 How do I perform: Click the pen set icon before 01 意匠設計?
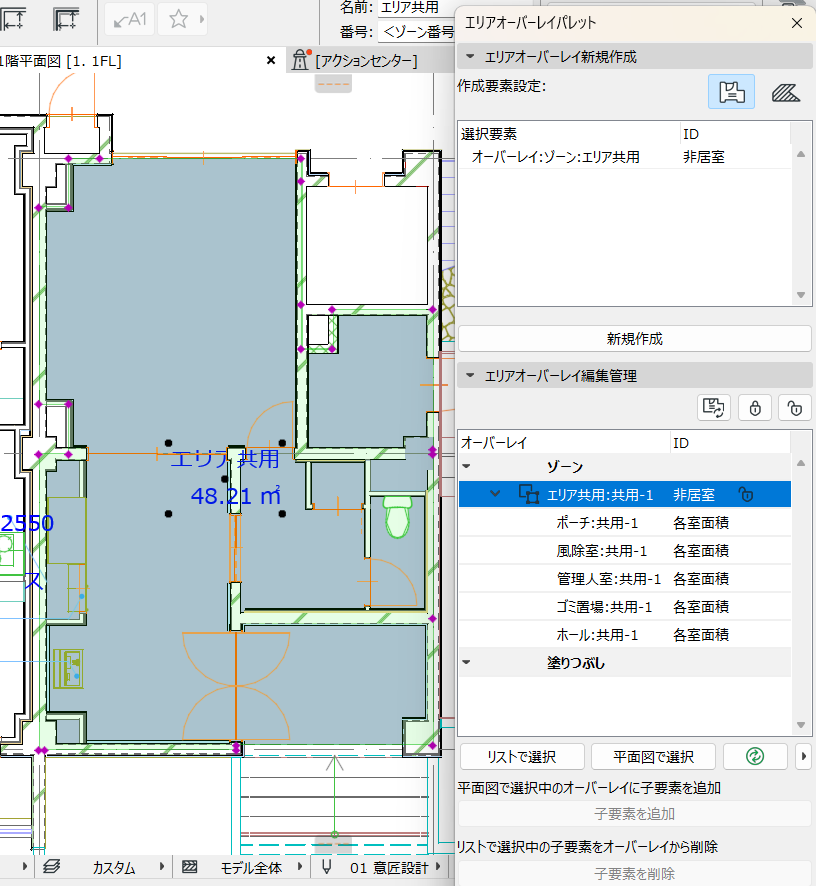click(327, 867)
